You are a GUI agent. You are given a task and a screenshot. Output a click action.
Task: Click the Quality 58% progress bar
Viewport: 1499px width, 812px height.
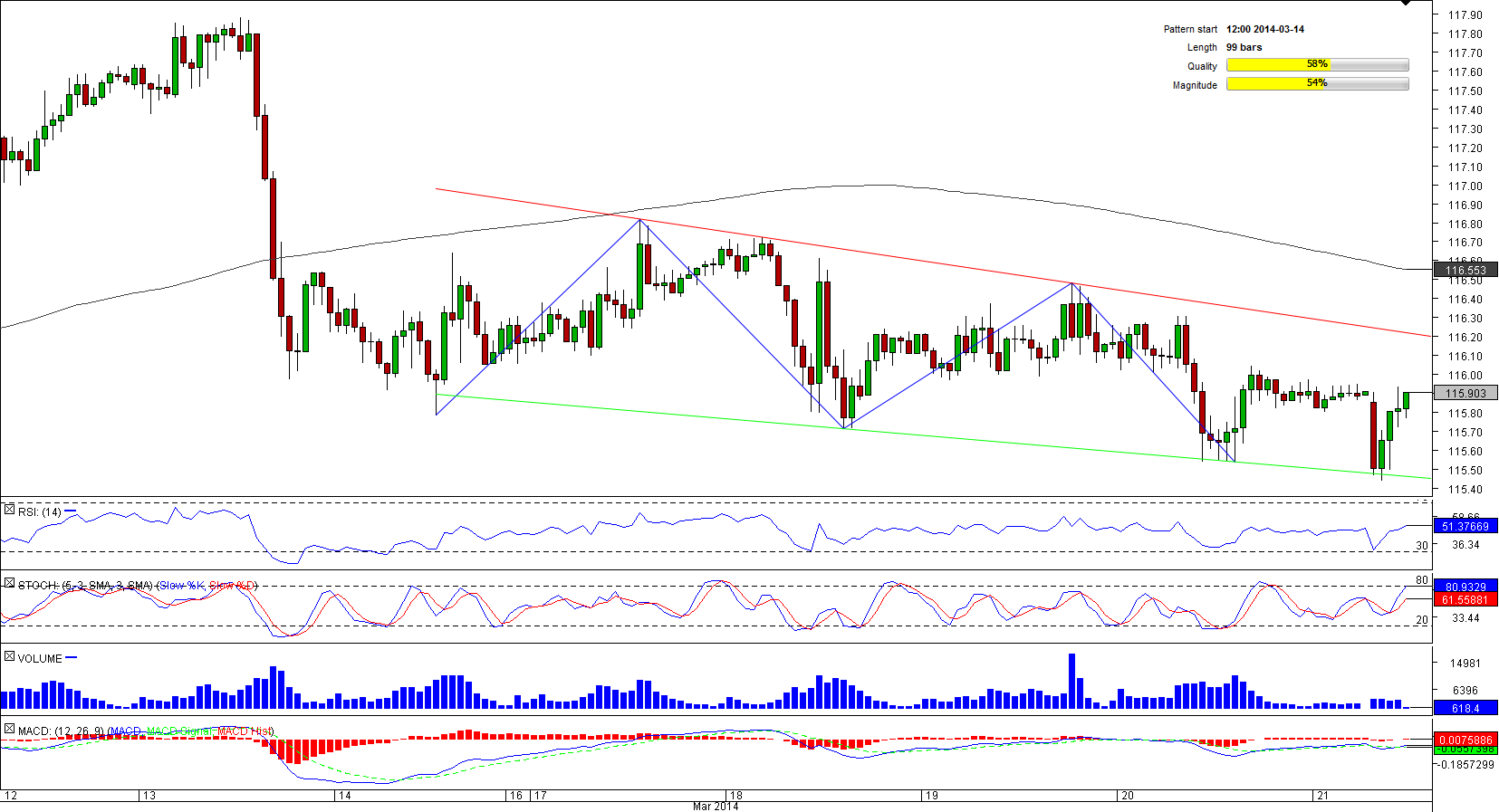click(x=1317, y=65)
